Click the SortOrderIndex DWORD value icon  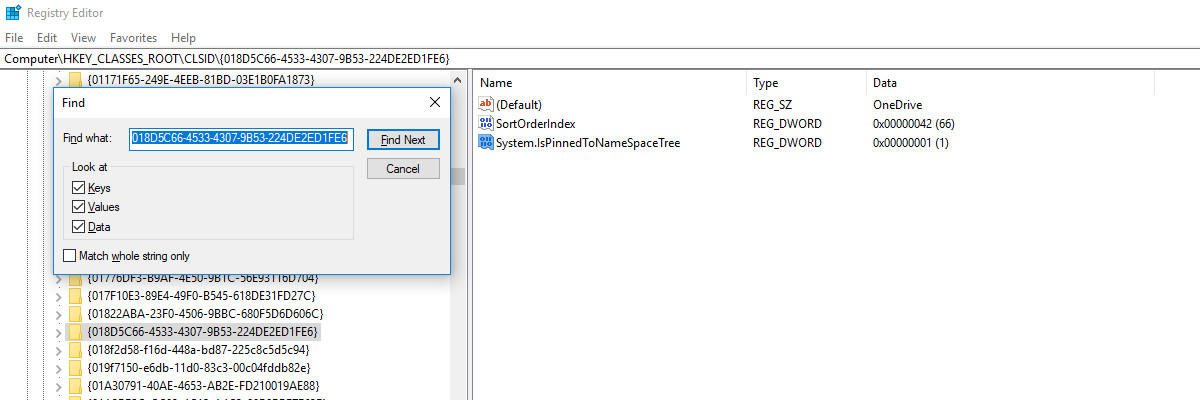pyautogui.click(x=487, y=123)
